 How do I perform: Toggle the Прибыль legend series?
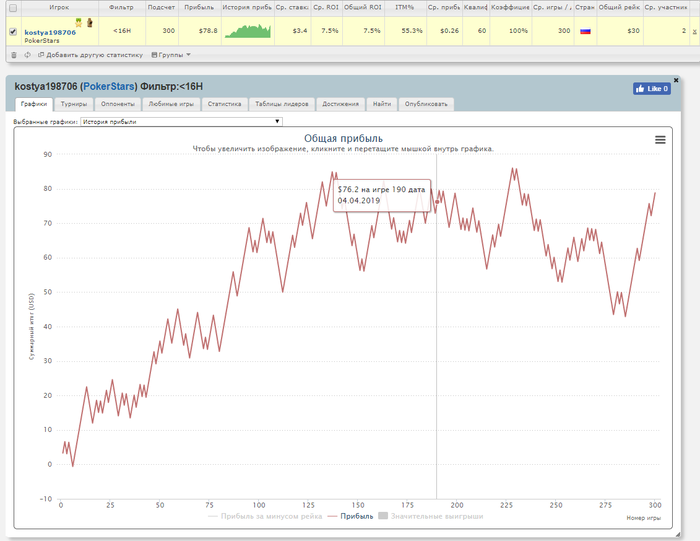click(350, 516)
